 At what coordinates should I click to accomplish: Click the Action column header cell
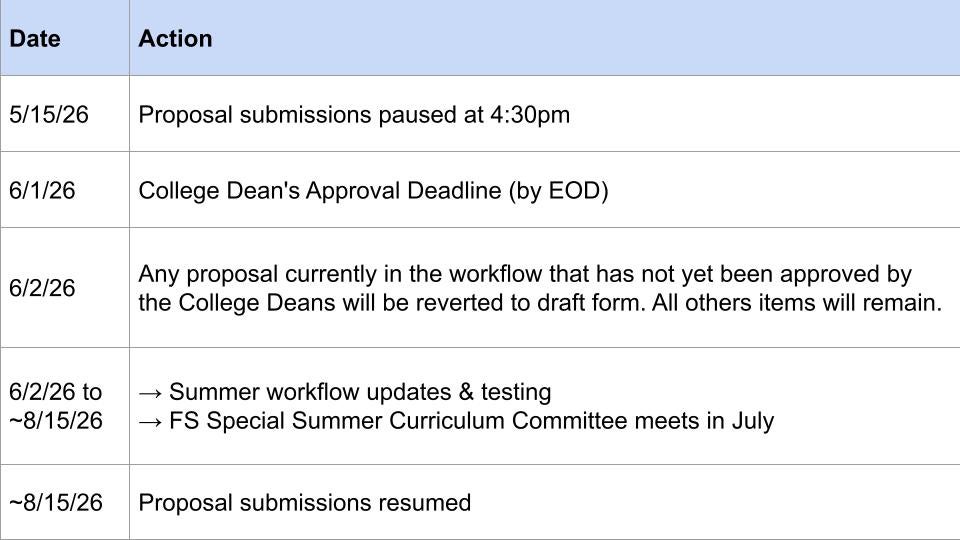click(x=175, y=39)
